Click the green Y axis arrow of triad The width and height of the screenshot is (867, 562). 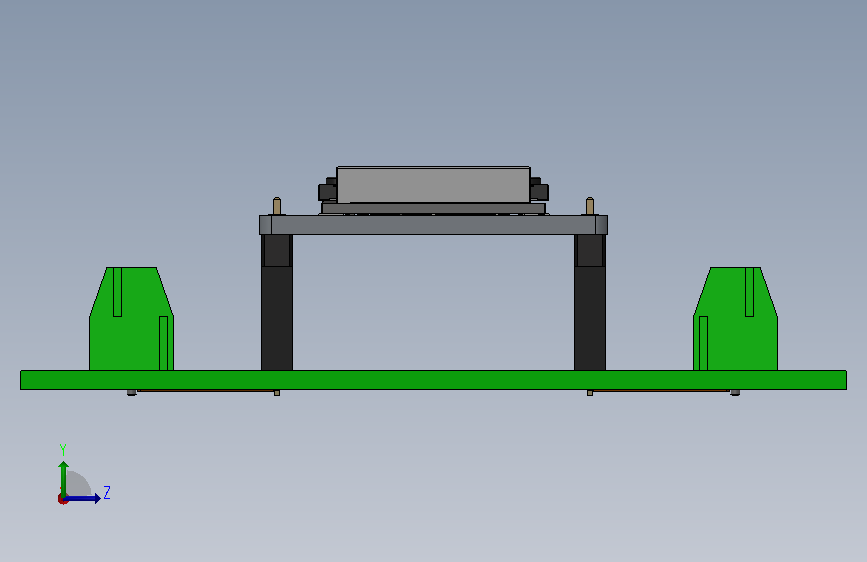64,478
